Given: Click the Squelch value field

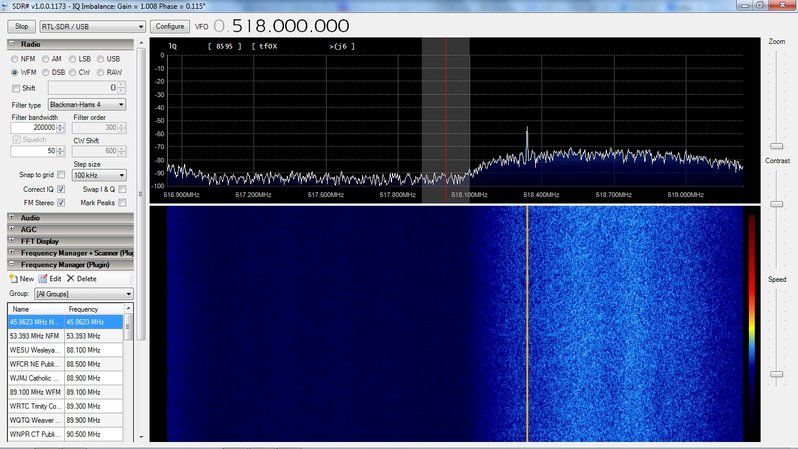Looking at the screenshot, I should pos(33,151).
